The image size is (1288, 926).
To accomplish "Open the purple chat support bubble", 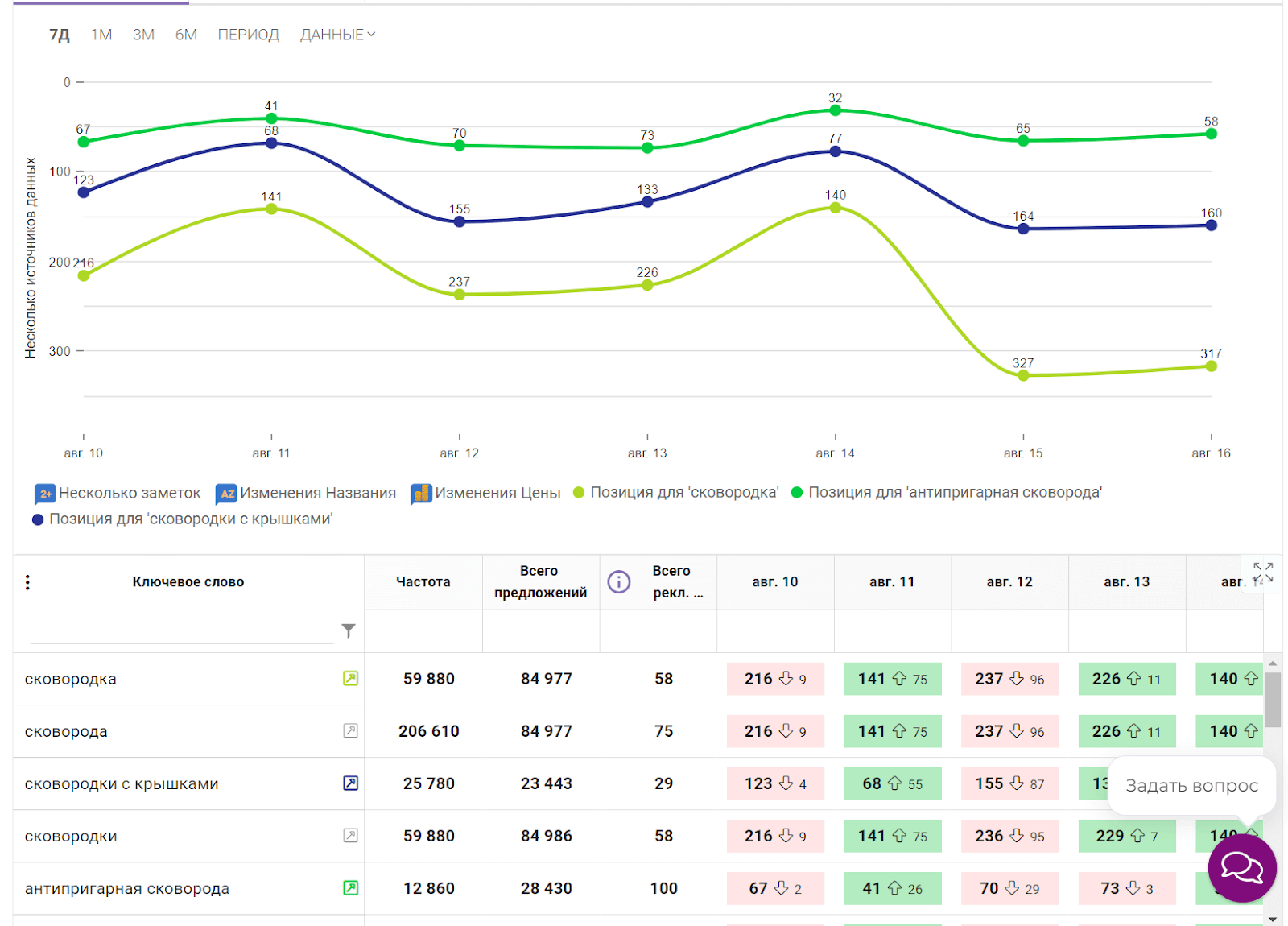I will (1241, 868).
